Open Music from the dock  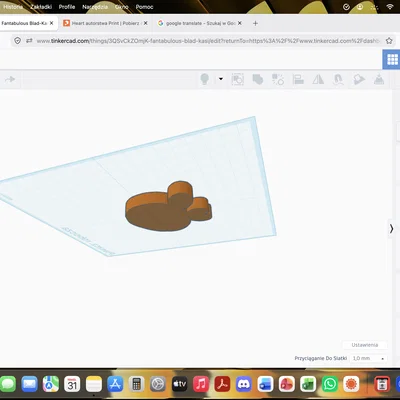click(201, 384)
